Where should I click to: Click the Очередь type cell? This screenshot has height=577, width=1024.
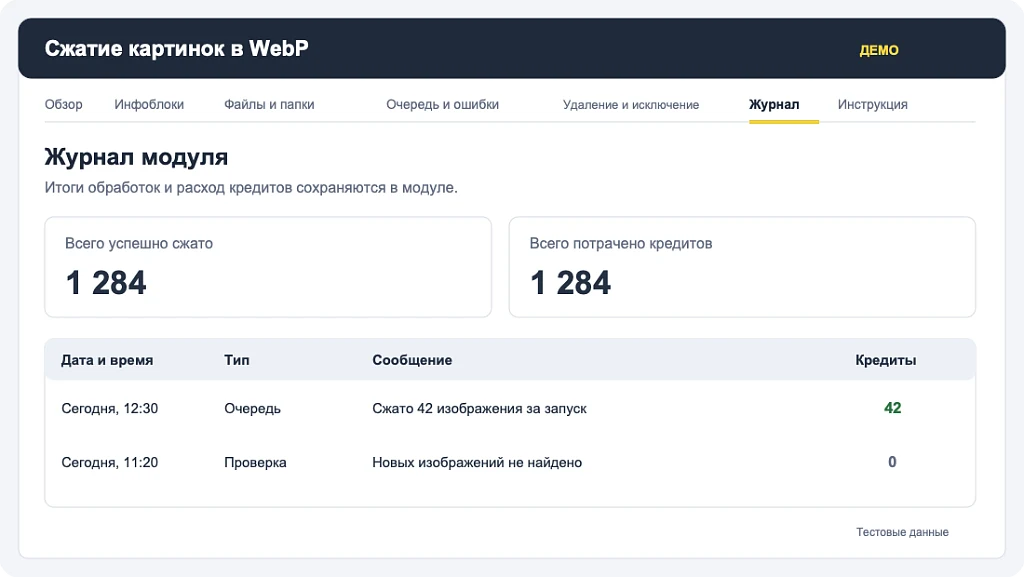click(252, 409)
